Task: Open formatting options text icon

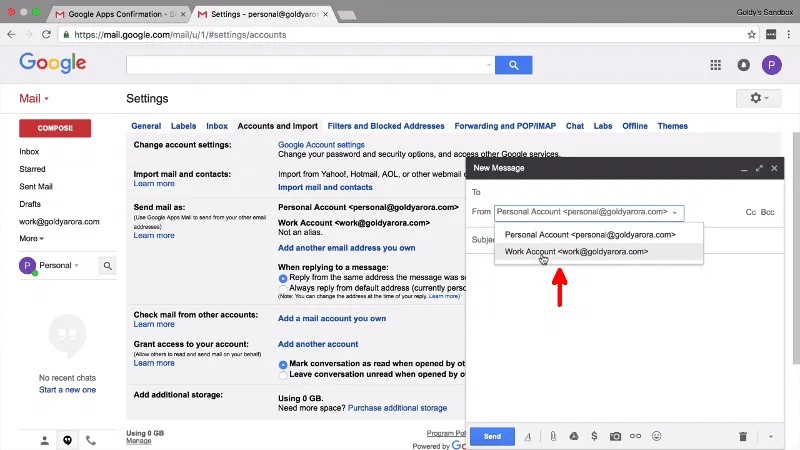Action: click(x=528, y=437)
